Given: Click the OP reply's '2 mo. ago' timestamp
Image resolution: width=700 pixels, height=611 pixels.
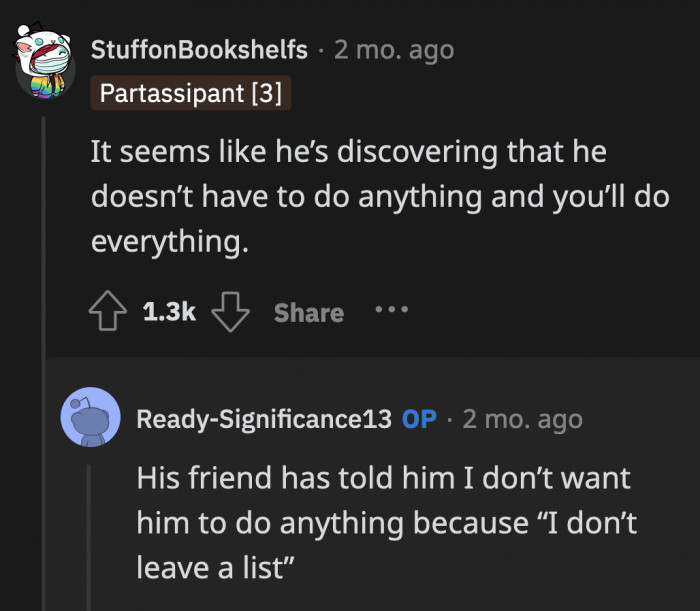Looking at the screenshot, I should pyautogui.click(x=522, y=419).
